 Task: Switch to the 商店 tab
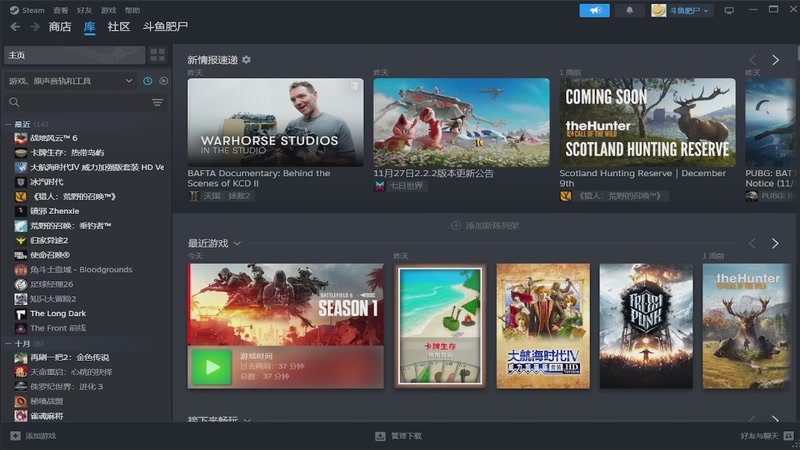click(x=60, y=27)
